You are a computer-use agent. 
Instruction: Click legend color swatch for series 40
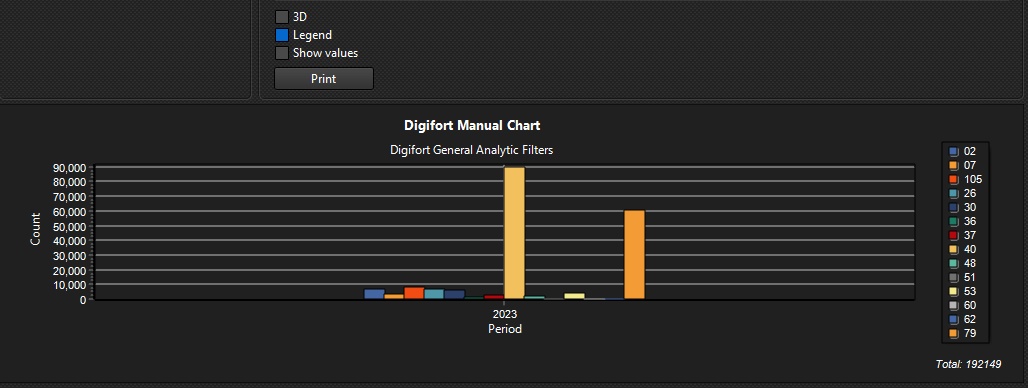[954, 250]
